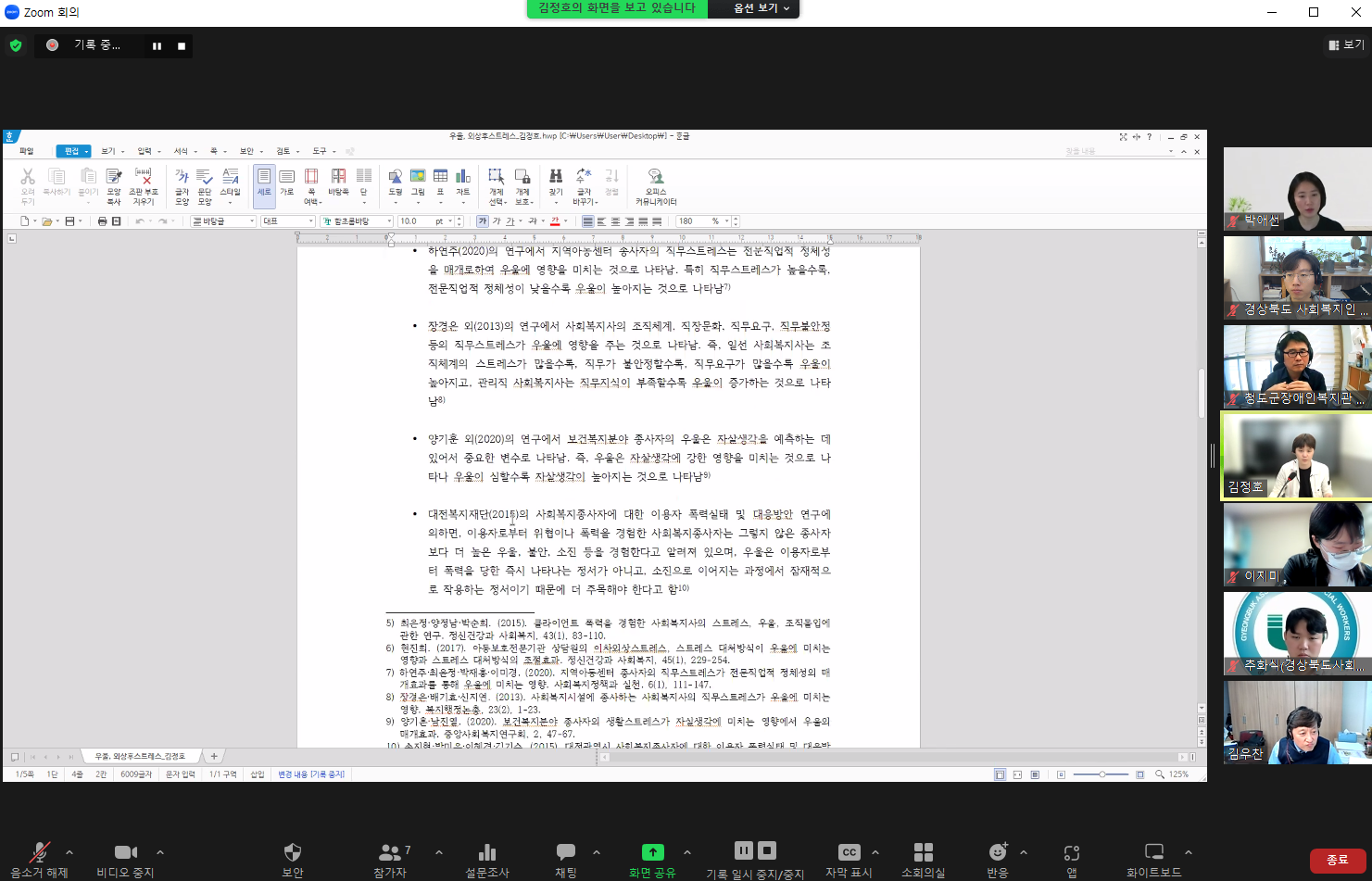Click 화면 공유 share screen button
Image resolution: width=1372 pixels, height=881 pixels.
tap(653, 860)
